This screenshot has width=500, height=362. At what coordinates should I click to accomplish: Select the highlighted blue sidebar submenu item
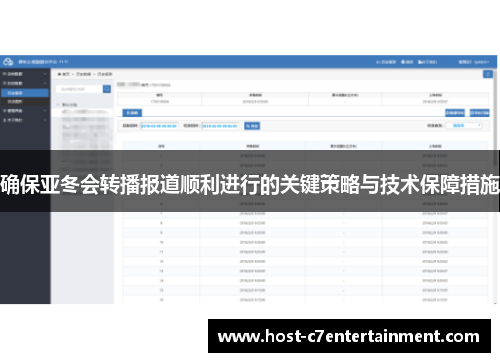click(x=25, y=93)
